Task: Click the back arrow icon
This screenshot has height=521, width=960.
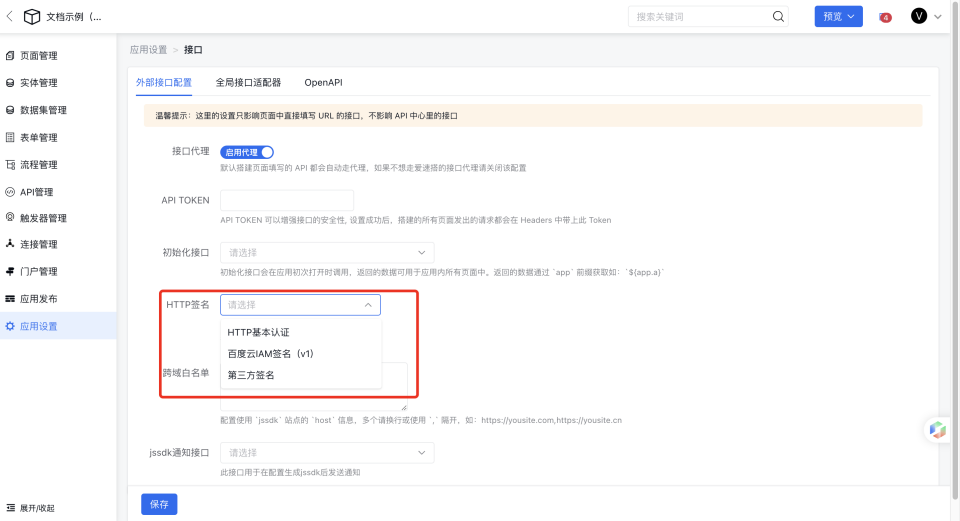Action: tap(10, 17)
